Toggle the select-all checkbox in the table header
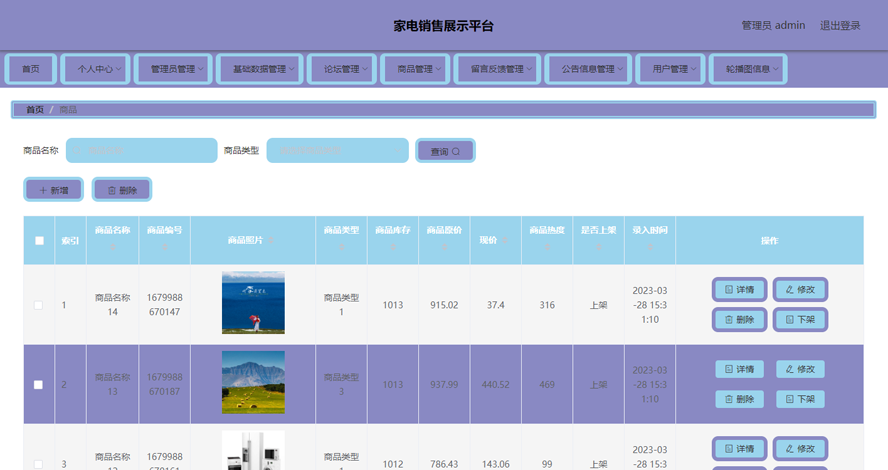 (x=39, y=241)
